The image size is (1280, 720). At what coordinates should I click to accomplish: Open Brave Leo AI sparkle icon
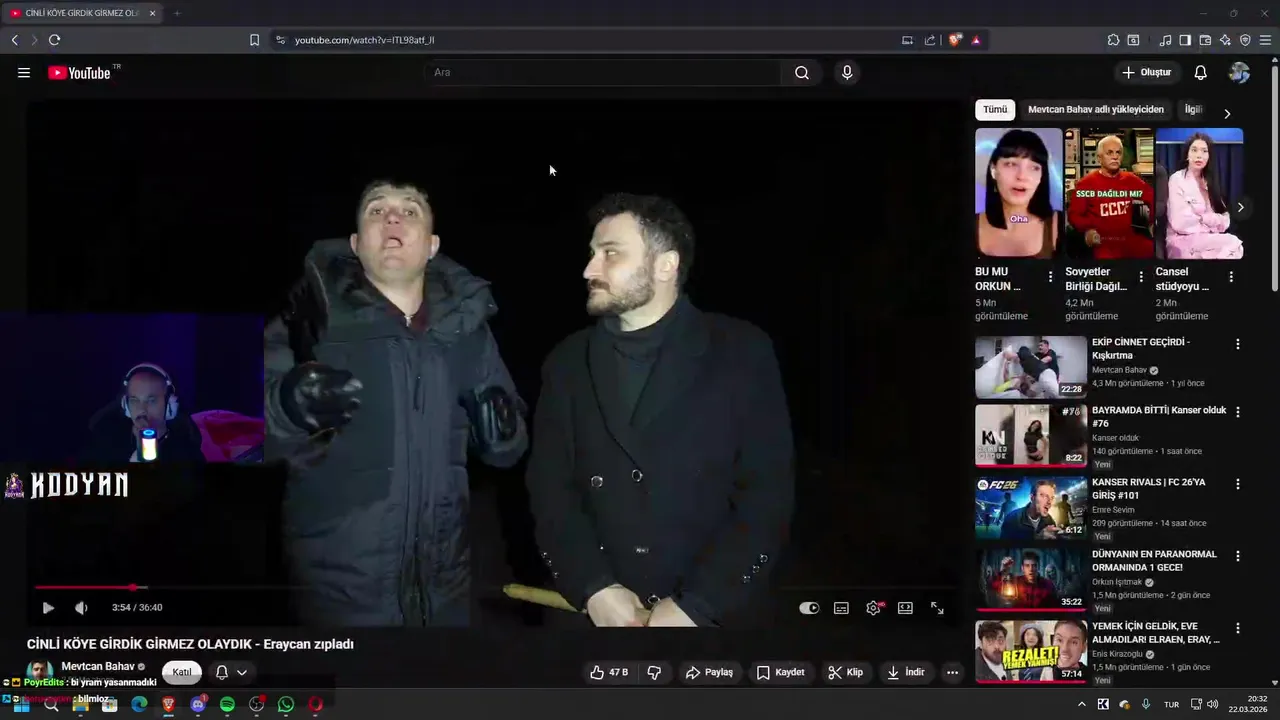coord(1225,40)
